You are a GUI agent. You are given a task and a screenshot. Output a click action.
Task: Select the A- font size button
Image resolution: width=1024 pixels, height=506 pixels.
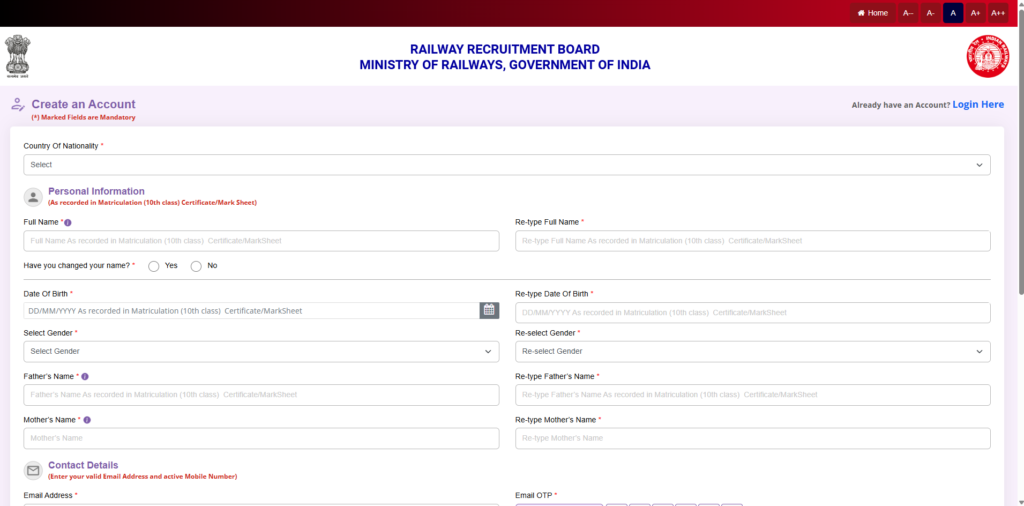coord(931,13)
